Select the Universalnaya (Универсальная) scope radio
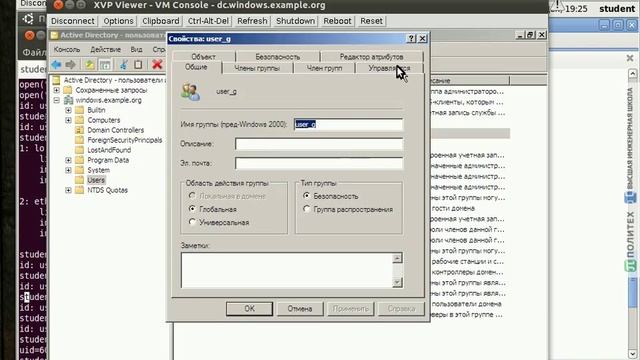Image resolution: width=640 pixels, height=360 pixels. [192, 222]
